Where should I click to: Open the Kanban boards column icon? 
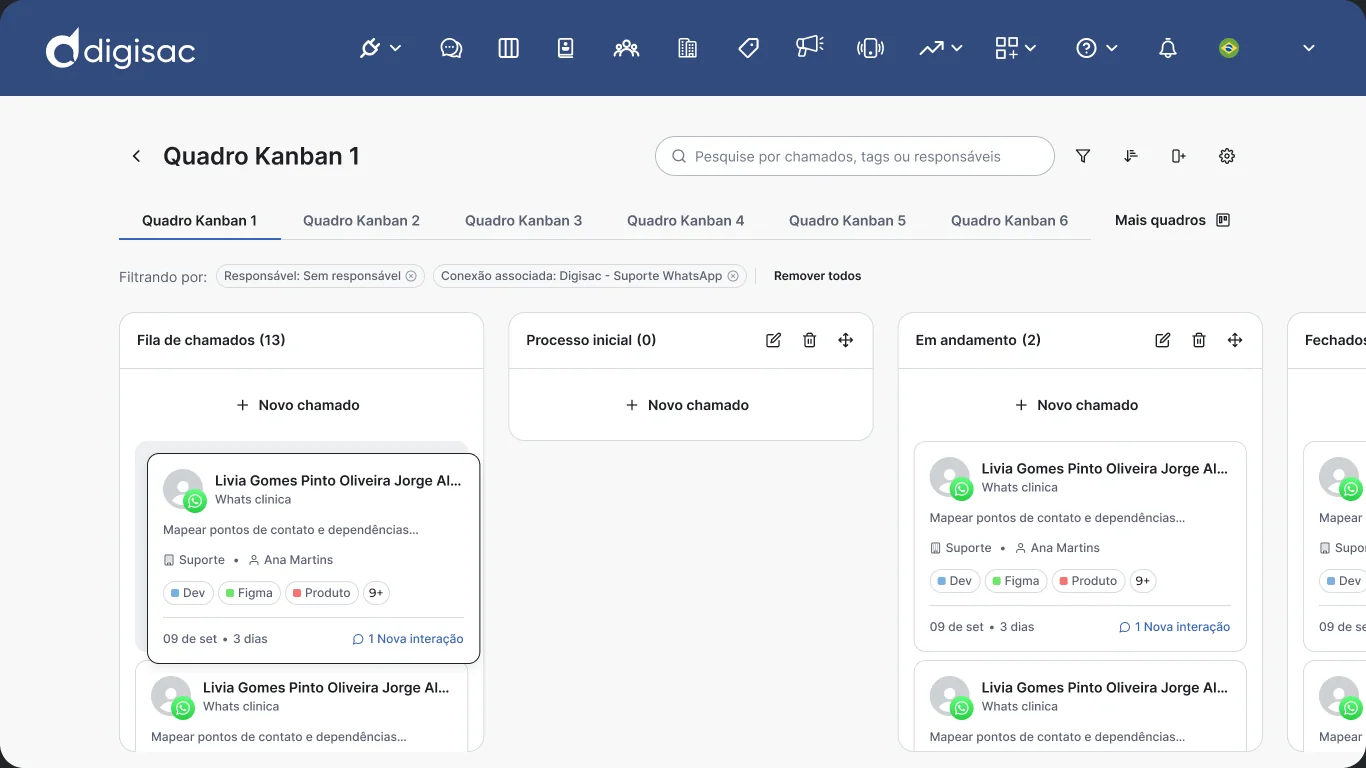[509, 48]
